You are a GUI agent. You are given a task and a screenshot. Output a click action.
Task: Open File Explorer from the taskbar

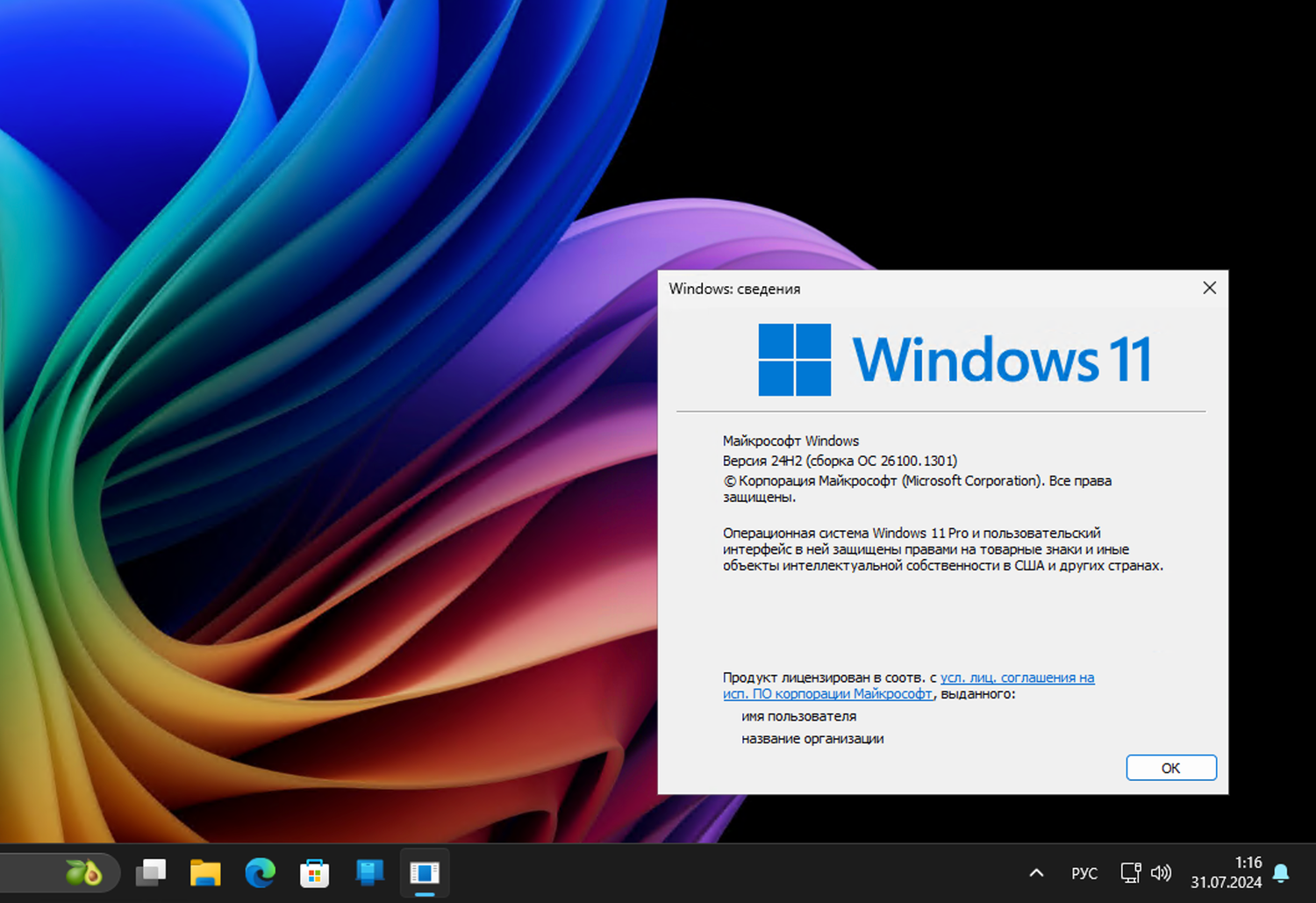point(204,873)
